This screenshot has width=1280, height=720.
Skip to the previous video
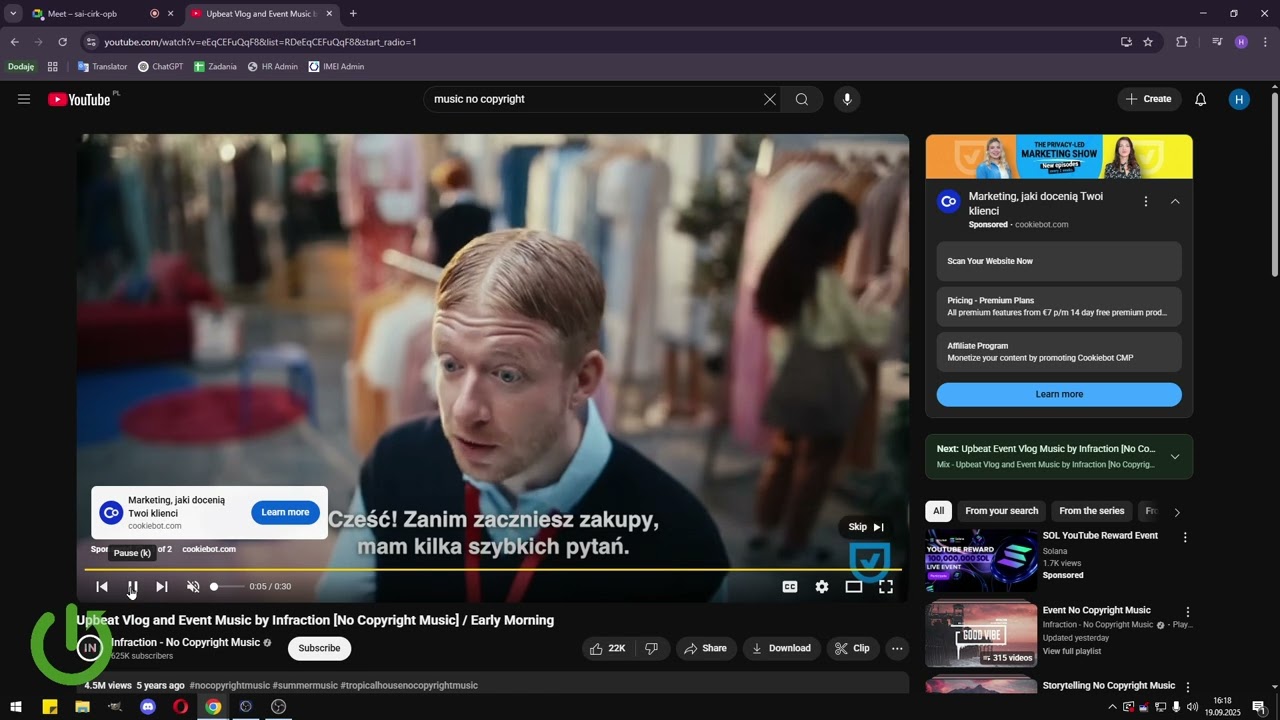(x=102, y=587)
